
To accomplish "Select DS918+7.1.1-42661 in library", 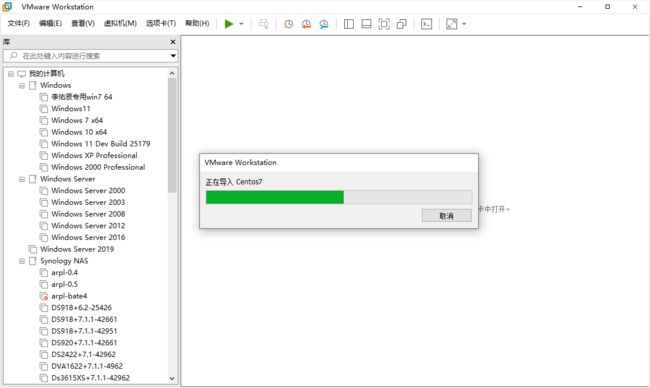I will coord(84,319).
